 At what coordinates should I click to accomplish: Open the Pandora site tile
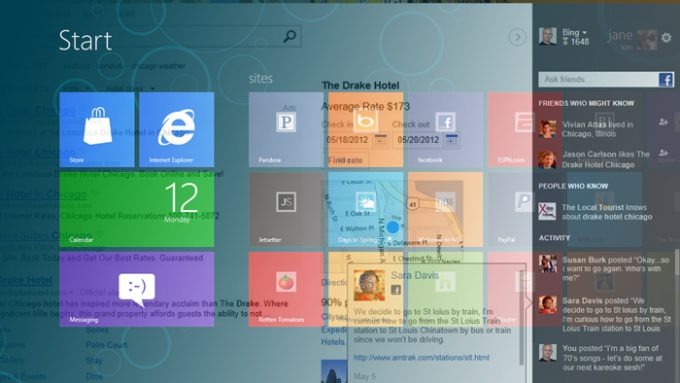pyautogui.click(x=286, y=129)
